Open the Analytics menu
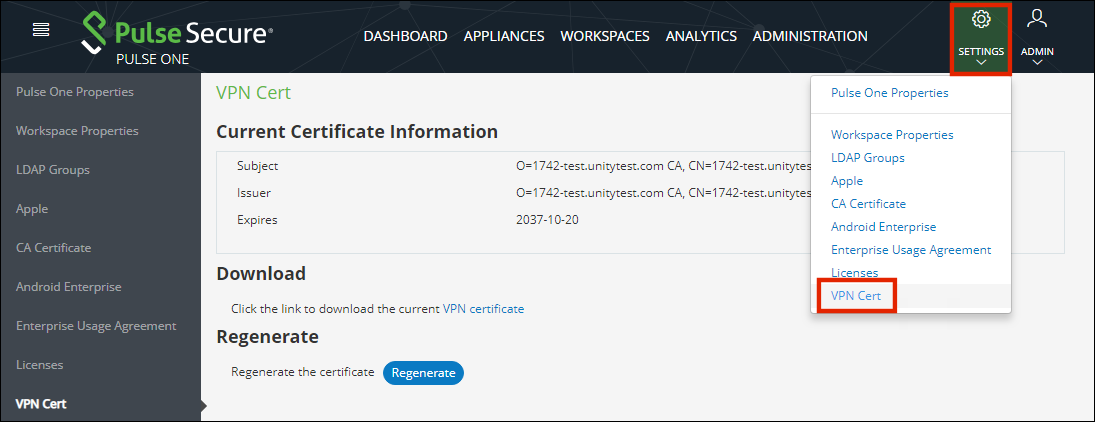1095x422 pixels. [x=701, y=36]
